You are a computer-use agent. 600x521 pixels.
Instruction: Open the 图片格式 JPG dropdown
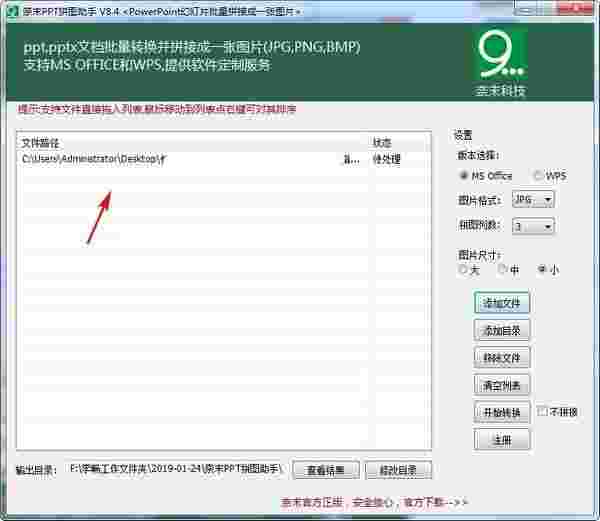pyautogui.click(x=533, y=200)
